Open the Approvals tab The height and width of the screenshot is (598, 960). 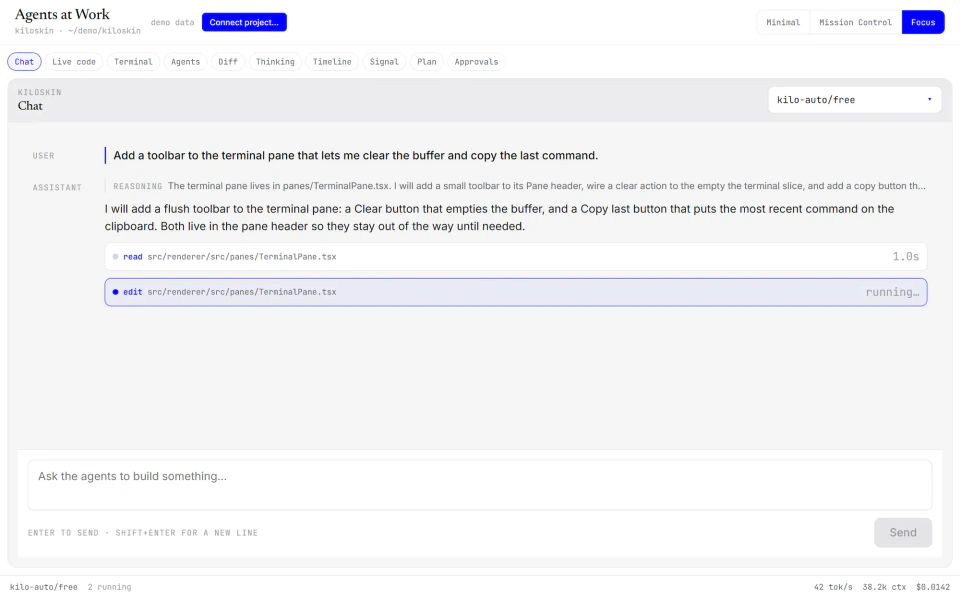pos(476,62)
